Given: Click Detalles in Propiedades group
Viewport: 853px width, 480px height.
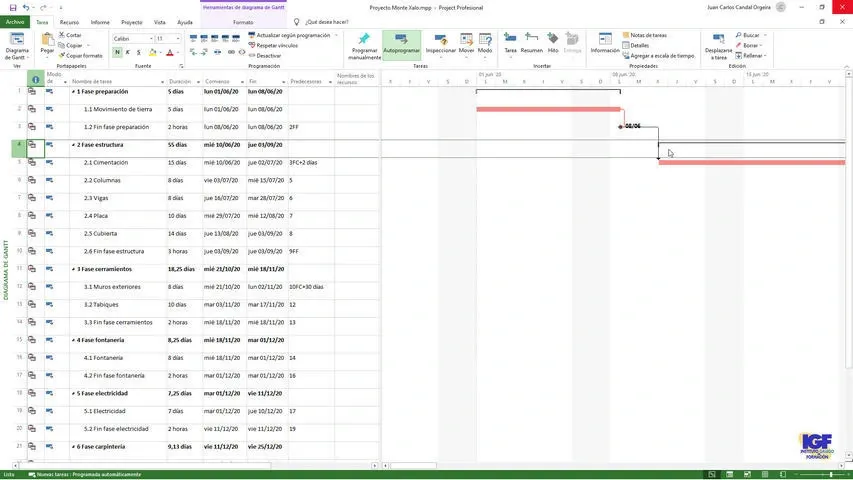Looking at the screenshot, I should (x=636, y=45).
